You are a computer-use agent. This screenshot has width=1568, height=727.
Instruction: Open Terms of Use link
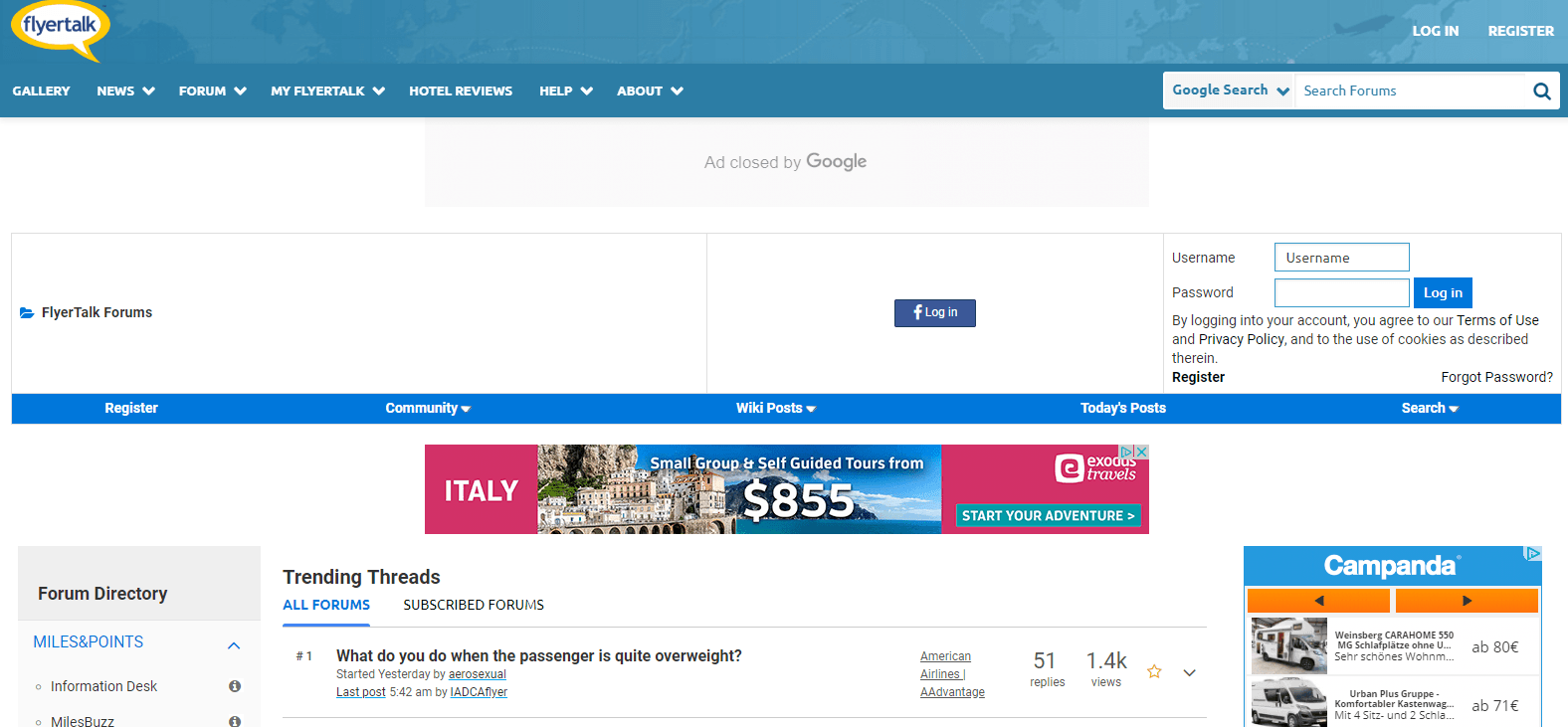coord(1497,320)
